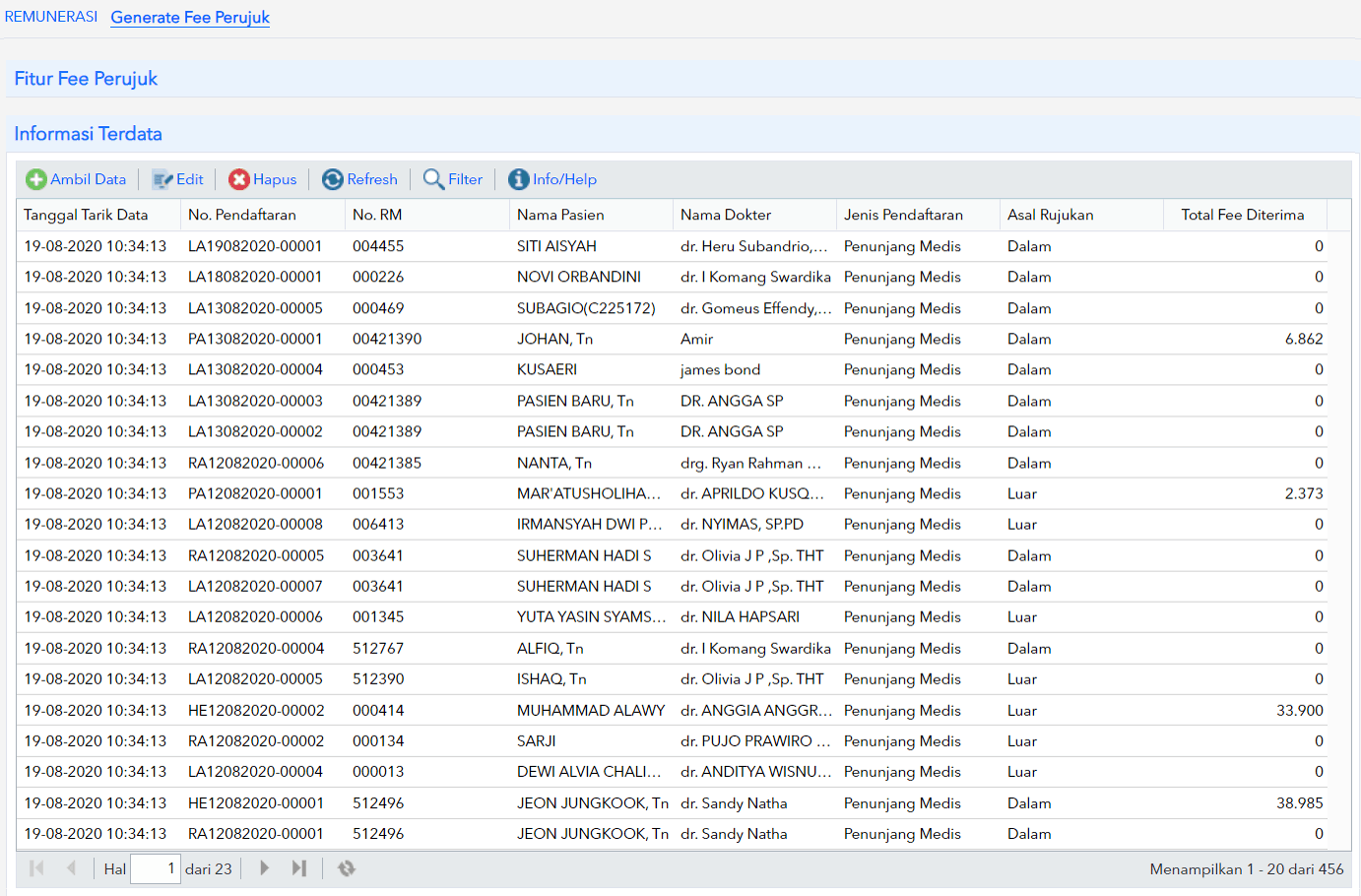1361x896 pixels.
Task: Go to previous page arrow
Action: pos(71,868)
